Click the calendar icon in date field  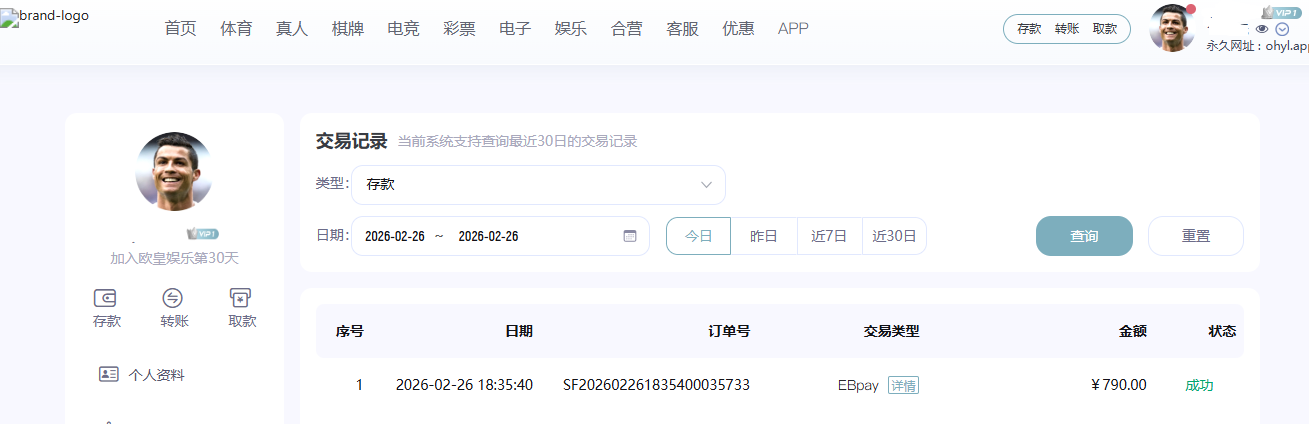coord(630,236)
